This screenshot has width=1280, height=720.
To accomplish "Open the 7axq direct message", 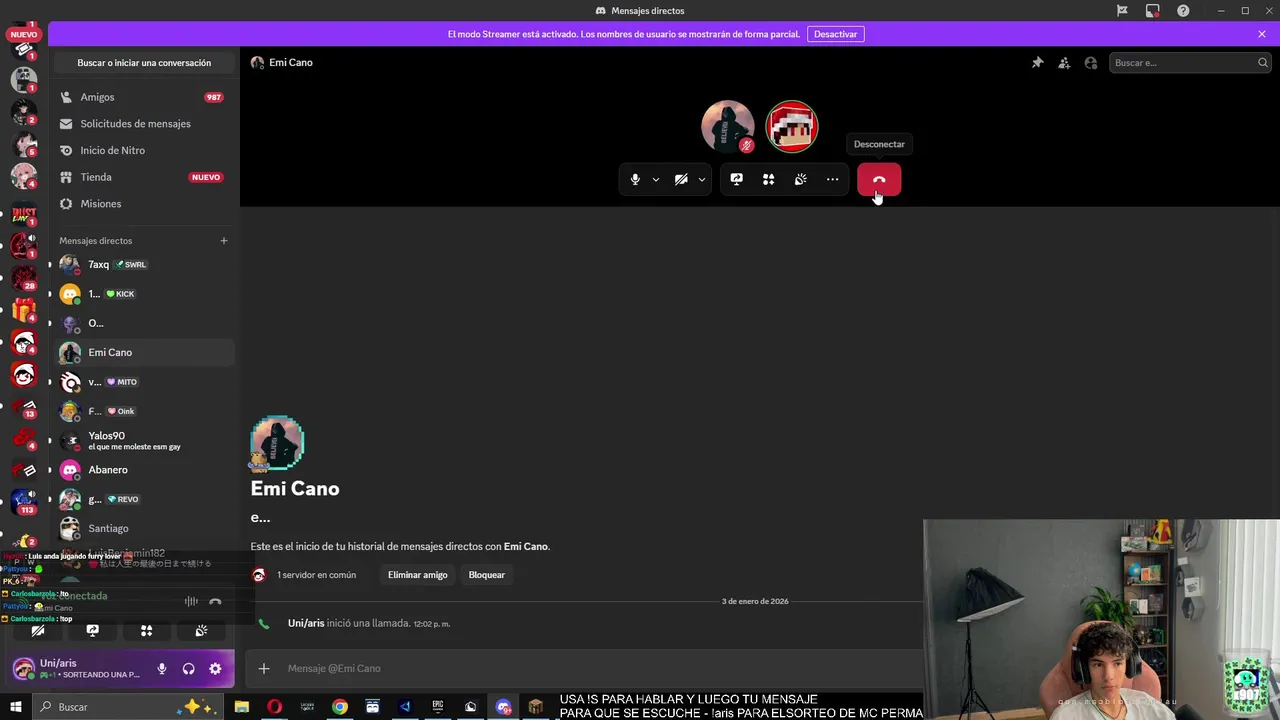I will tap(143, 265).
